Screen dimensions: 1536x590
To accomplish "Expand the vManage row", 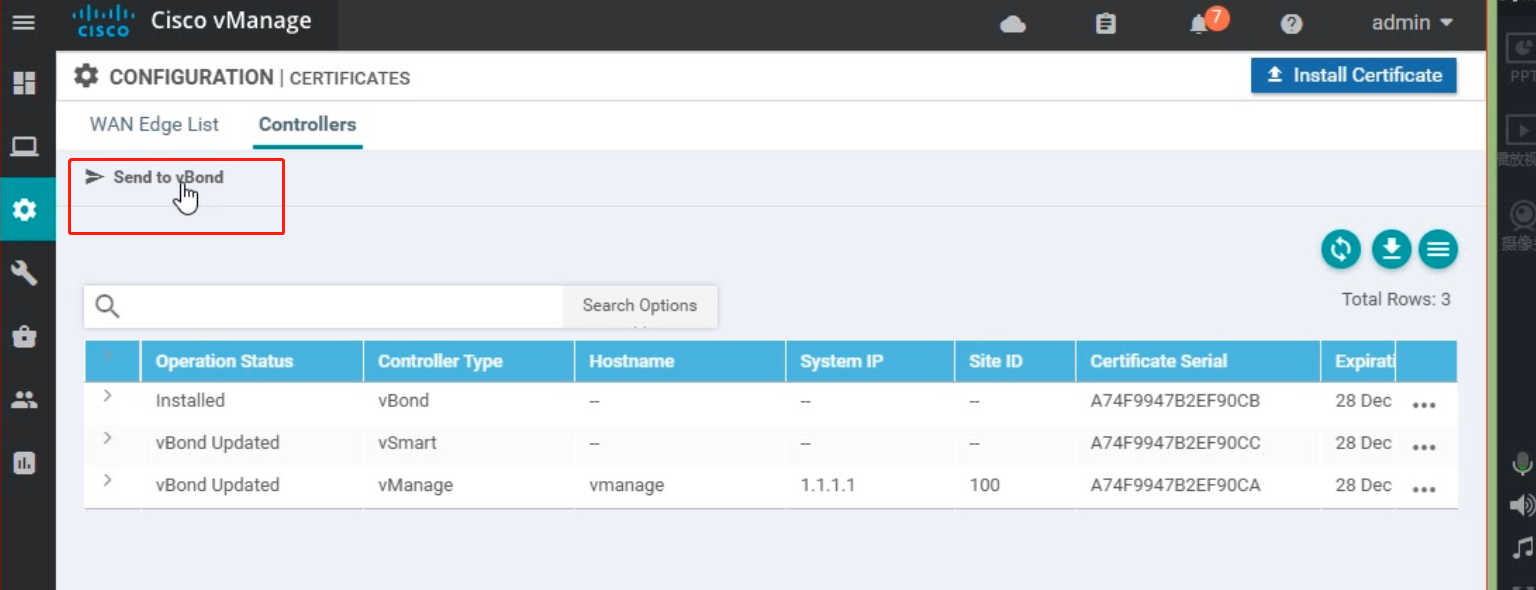I will click(107, 481).
